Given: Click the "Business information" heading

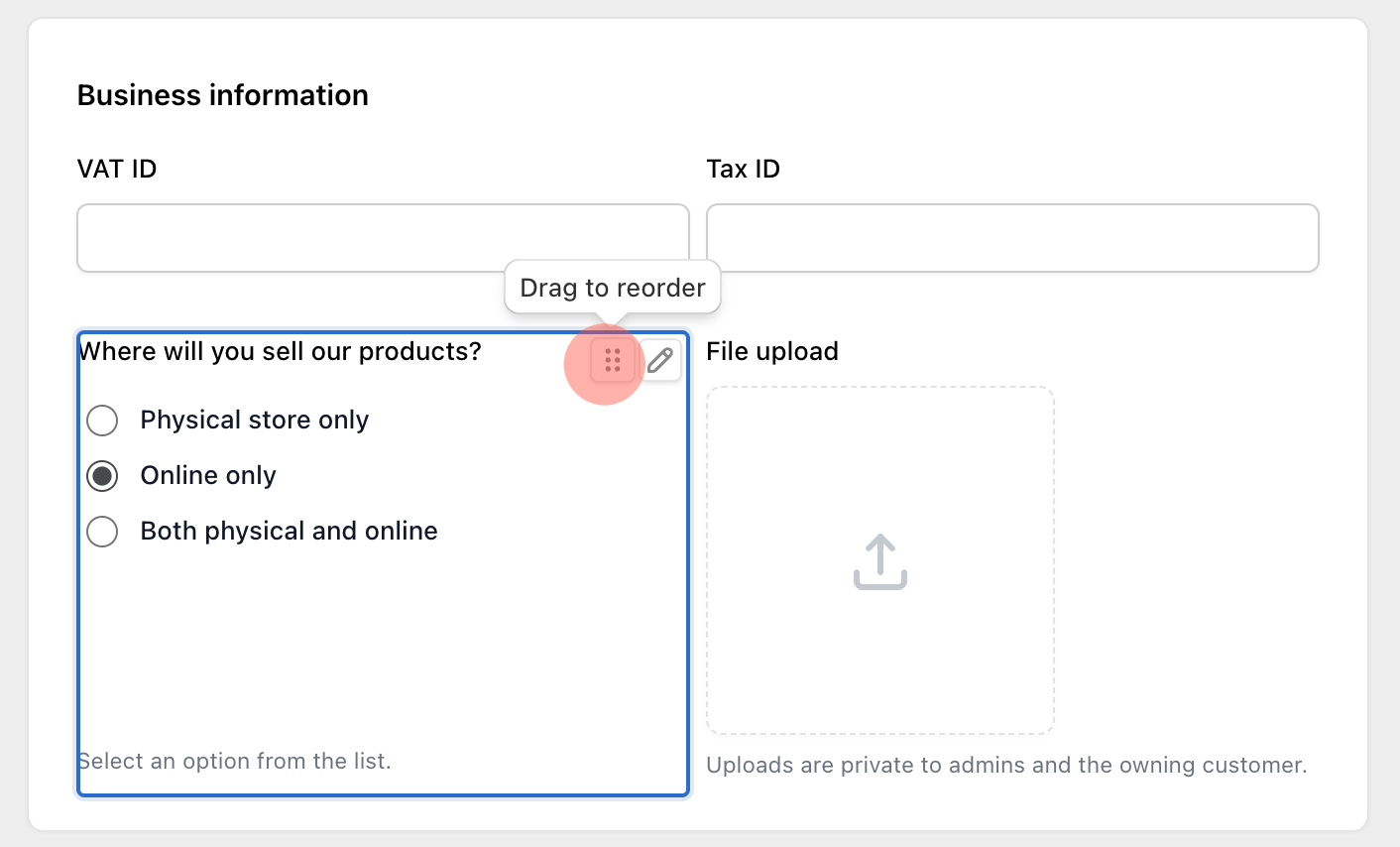Looking at the screenshot, I should tap(222, 95).
